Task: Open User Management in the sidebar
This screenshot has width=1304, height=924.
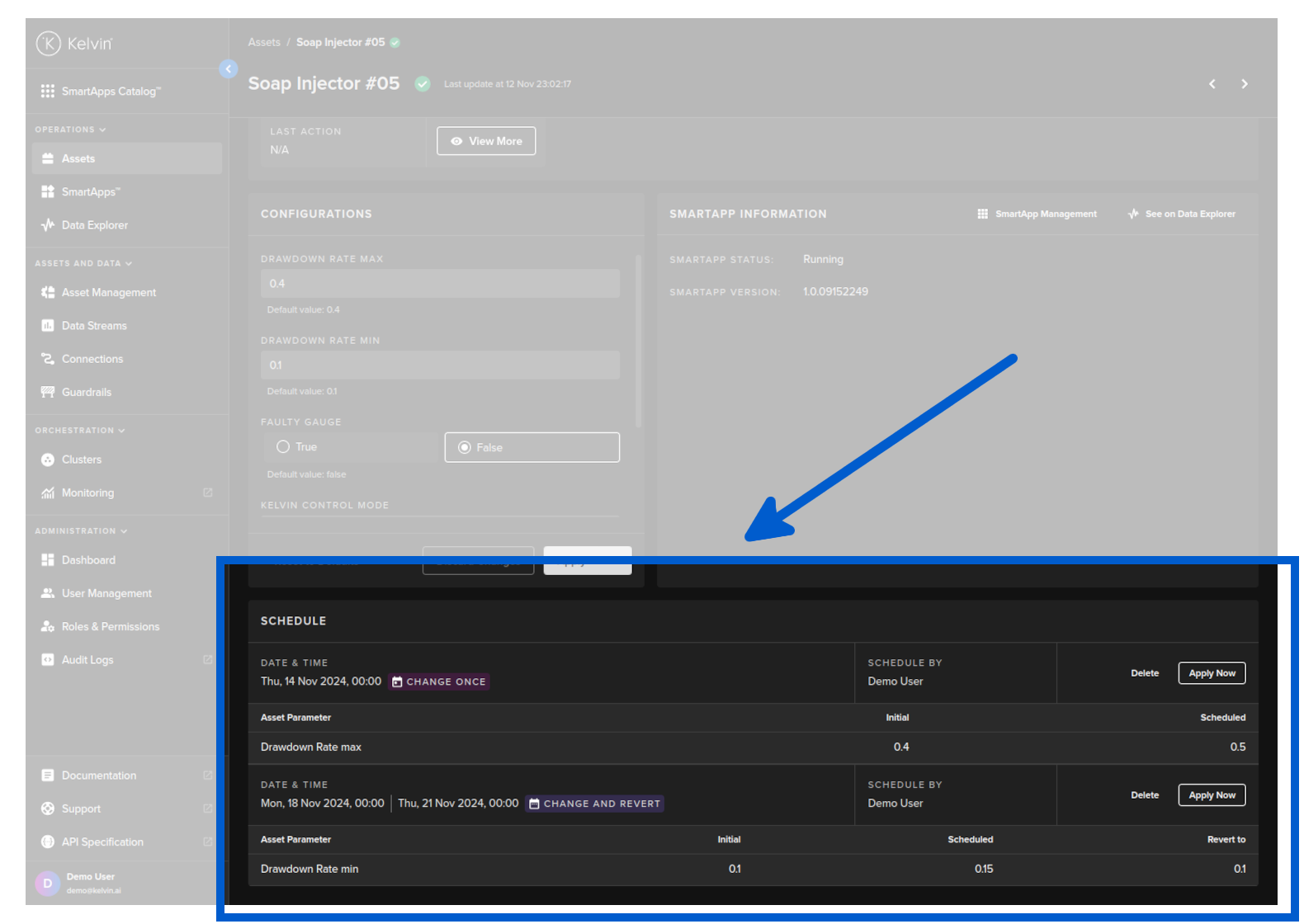Action: pos(106,593)
